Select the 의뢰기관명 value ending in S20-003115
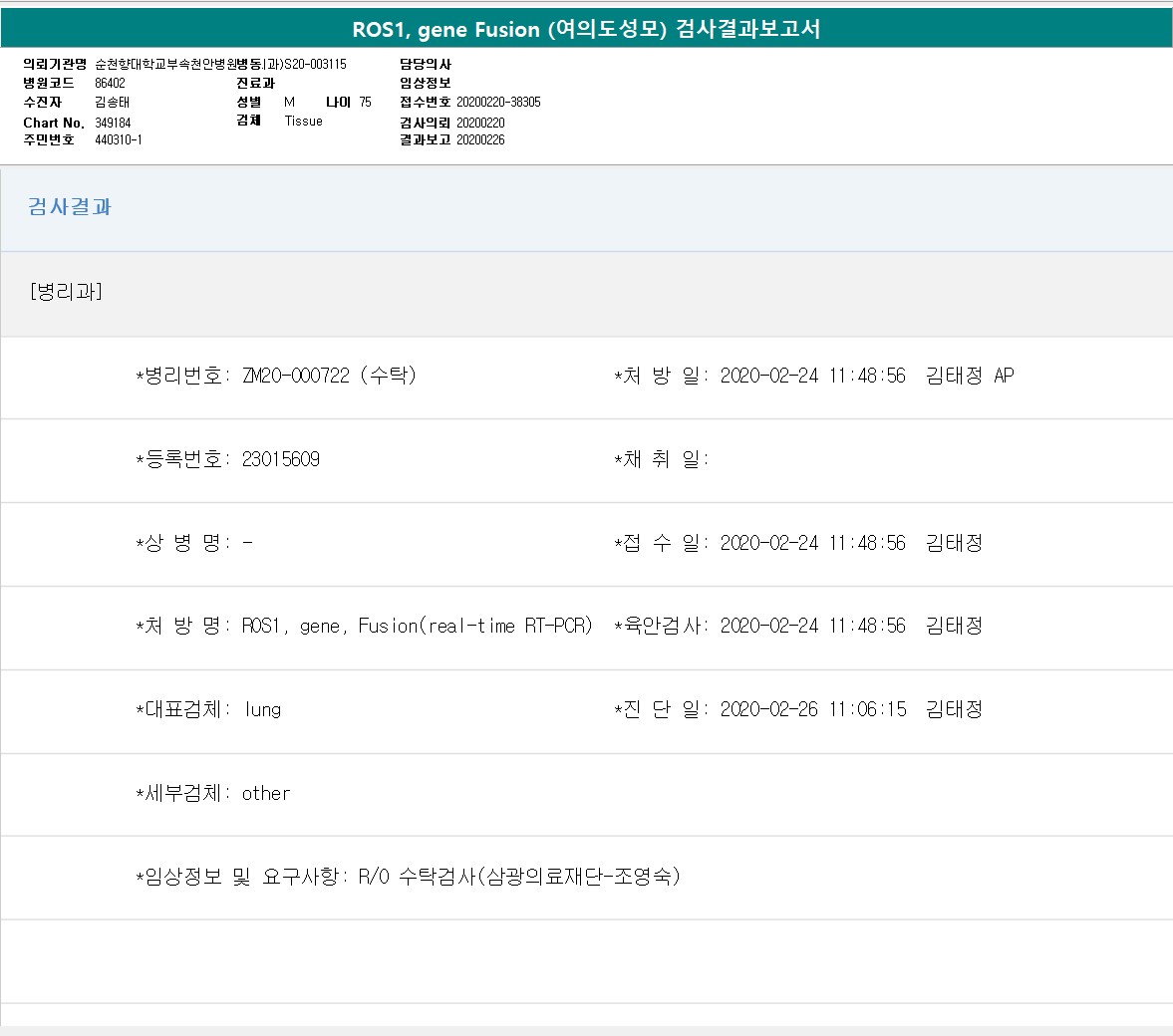The image size is (1173, 1036). pos(220,65)
